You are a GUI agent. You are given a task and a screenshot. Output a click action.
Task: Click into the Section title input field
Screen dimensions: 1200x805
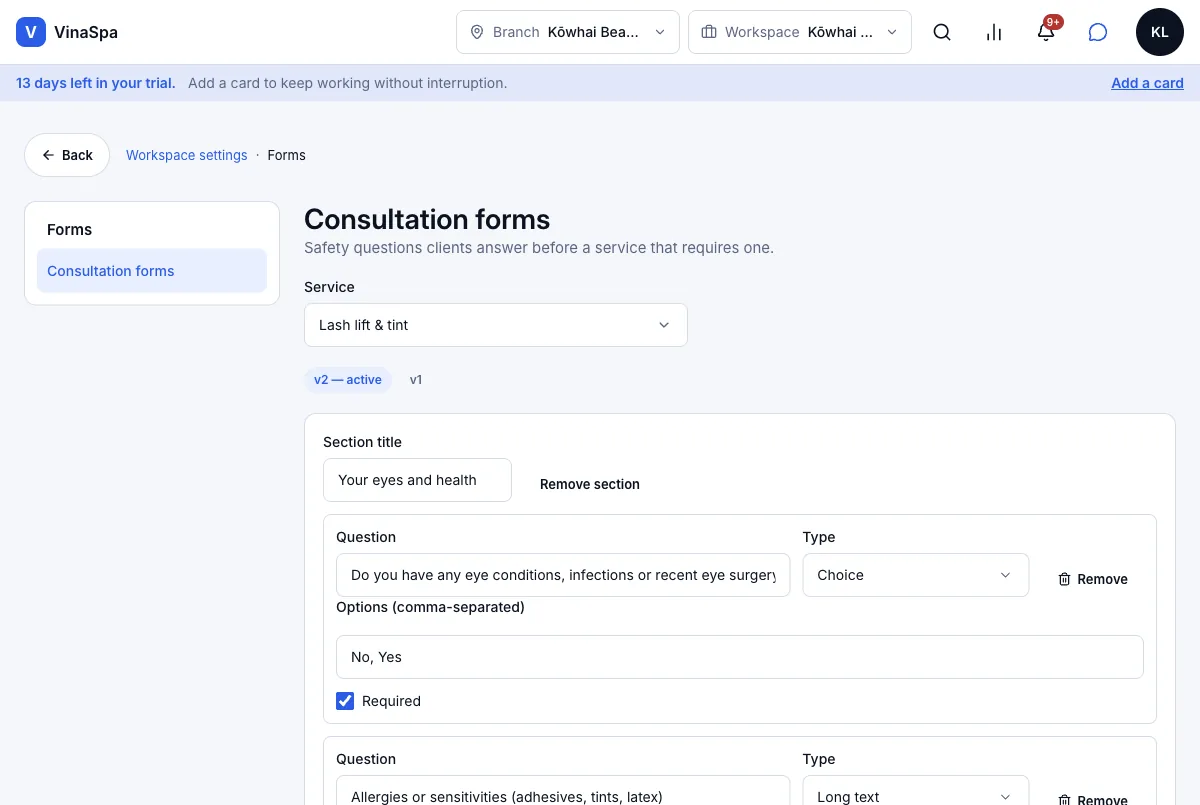point(417,480)
